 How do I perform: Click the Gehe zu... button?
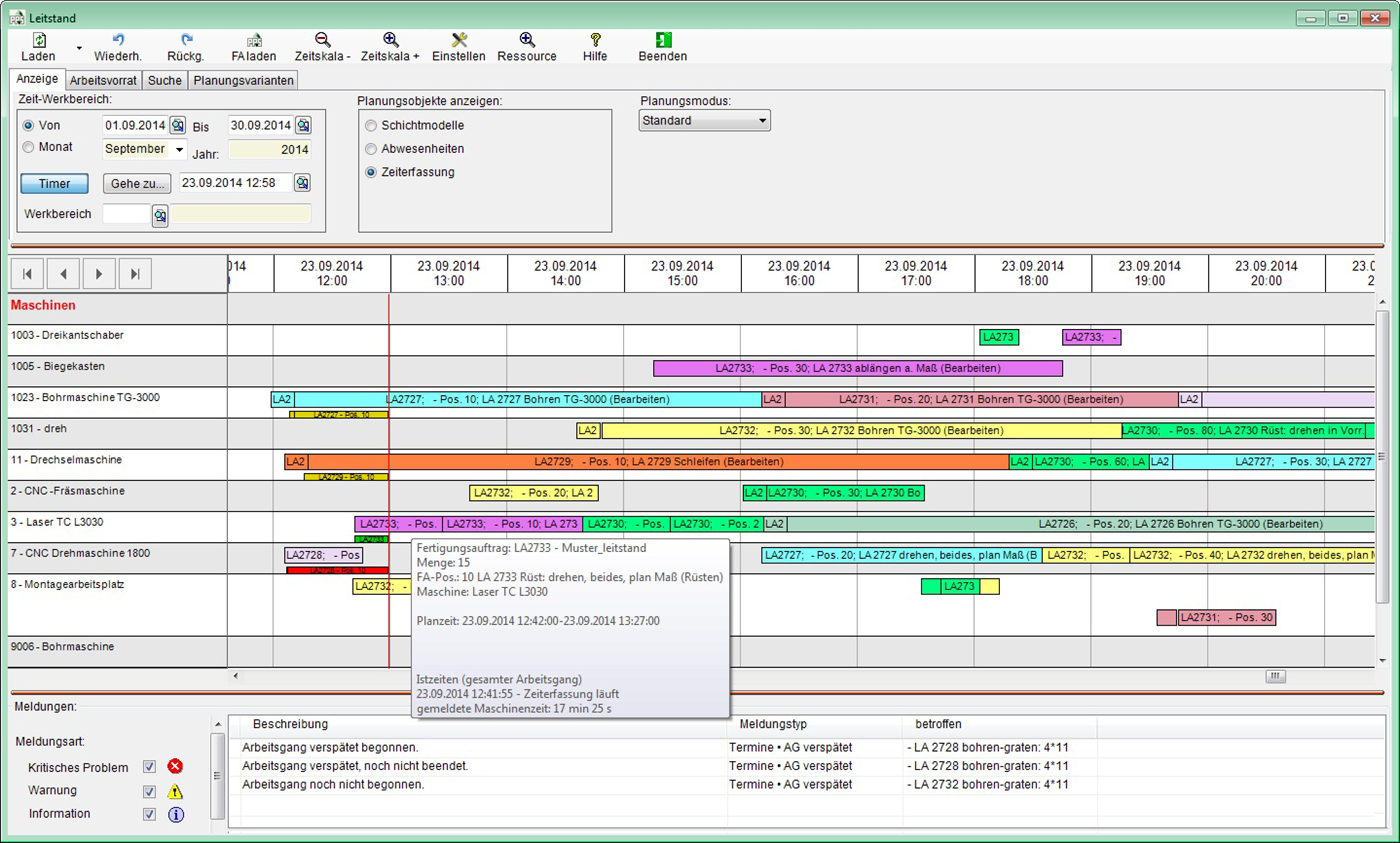pos(137,183)
